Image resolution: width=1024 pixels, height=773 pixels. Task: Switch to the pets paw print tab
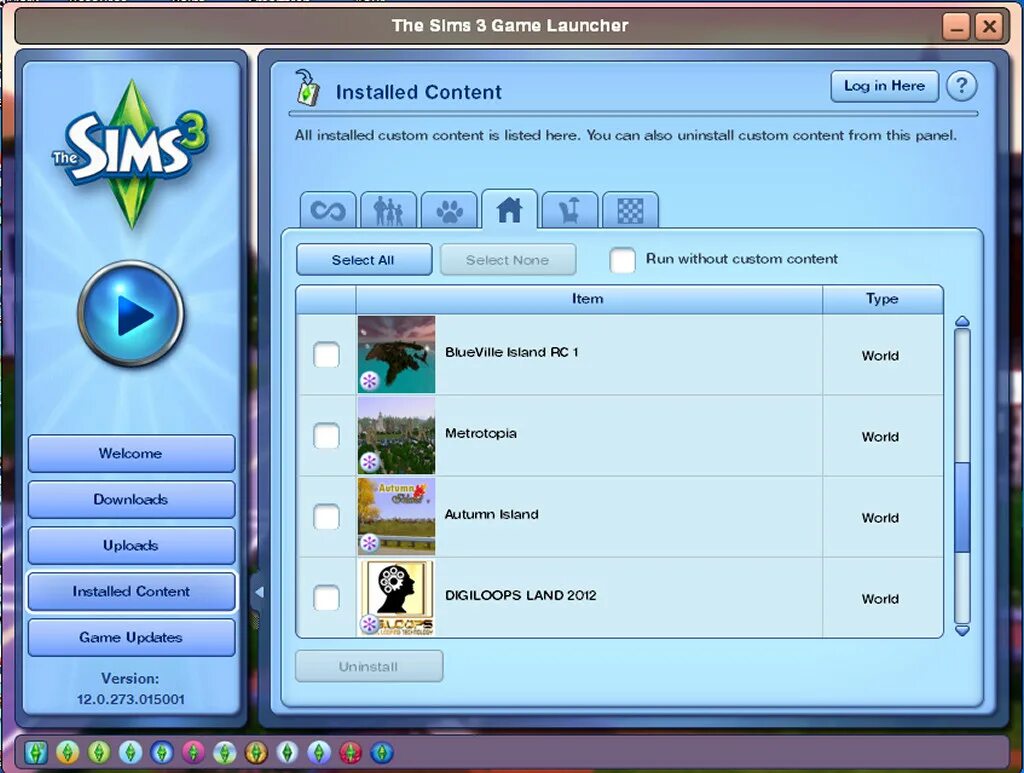click(x=449, y=210)
